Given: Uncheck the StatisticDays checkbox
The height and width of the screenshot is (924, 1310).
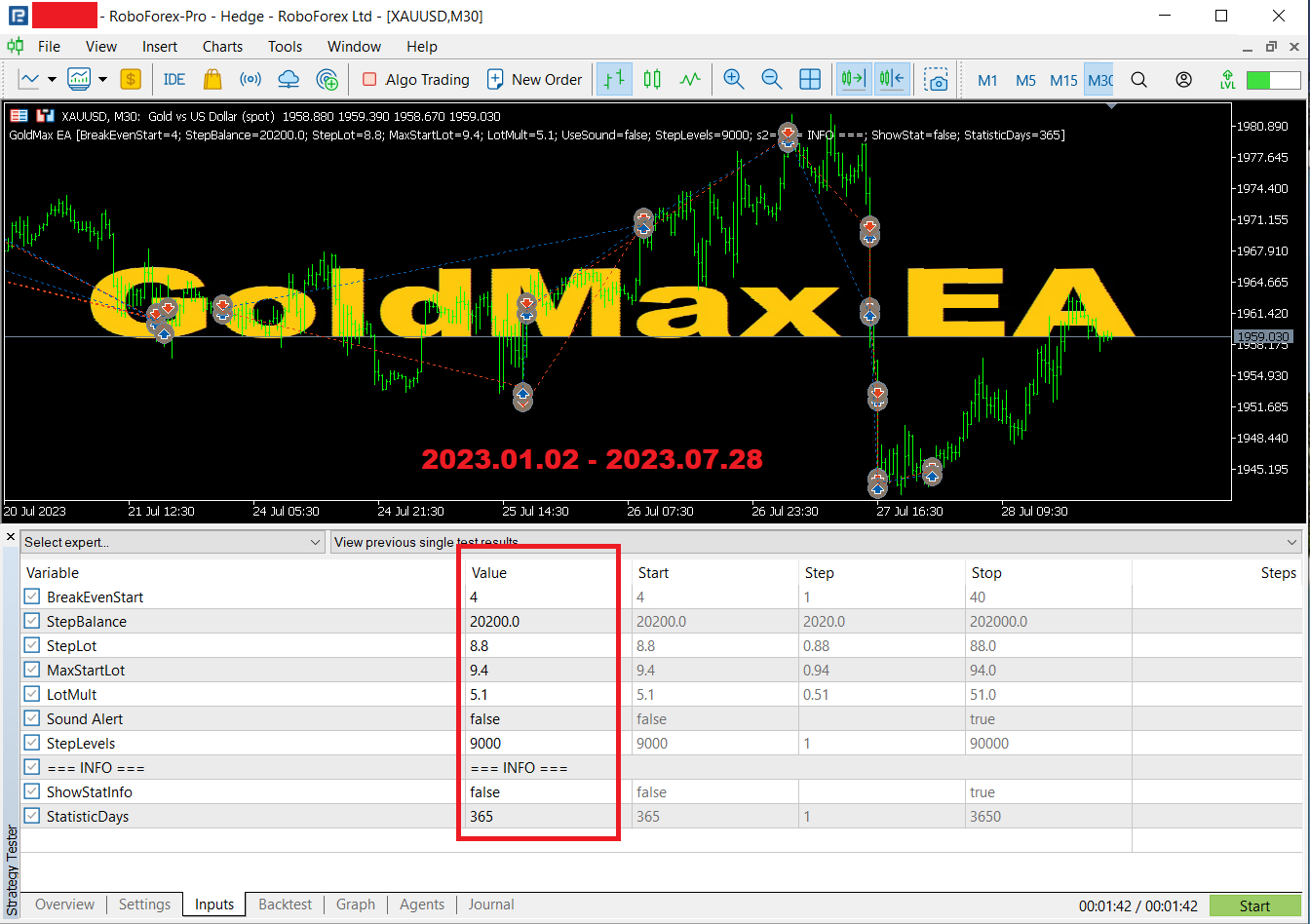Looking at the screenshot, I should [32, 816].
